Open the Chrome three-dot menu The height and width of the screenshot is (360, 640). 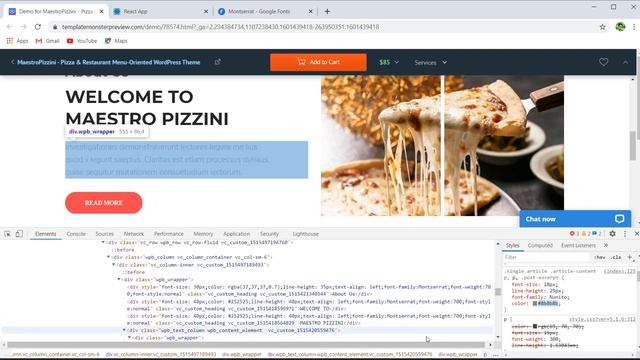click(634, 27)
